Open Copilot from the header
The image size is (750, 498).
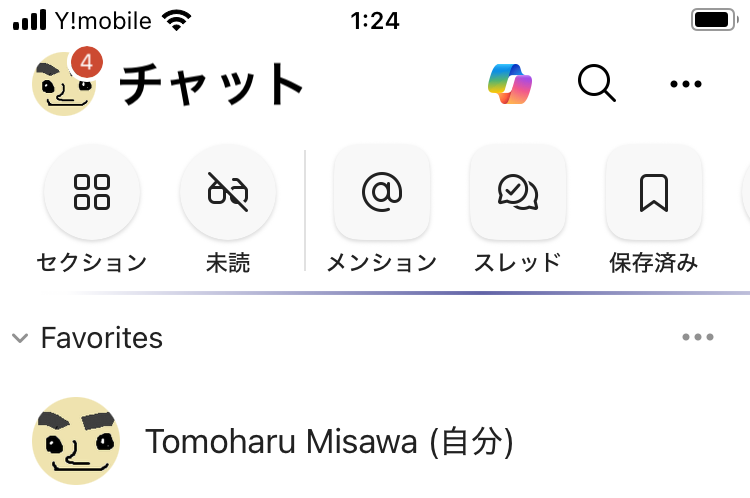(510, 84)
